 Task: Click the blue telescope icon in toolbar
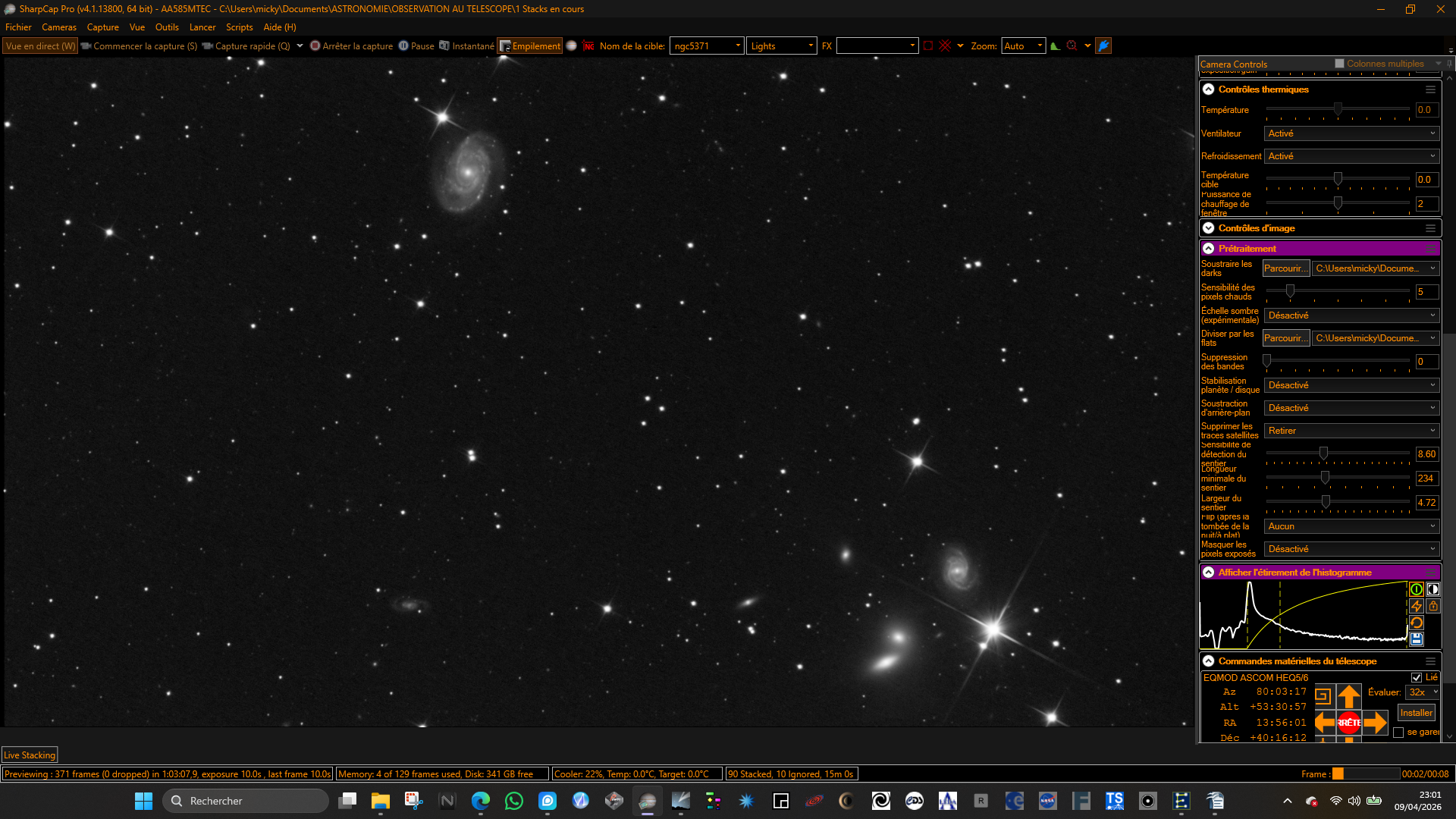(x=1103, y=46)
